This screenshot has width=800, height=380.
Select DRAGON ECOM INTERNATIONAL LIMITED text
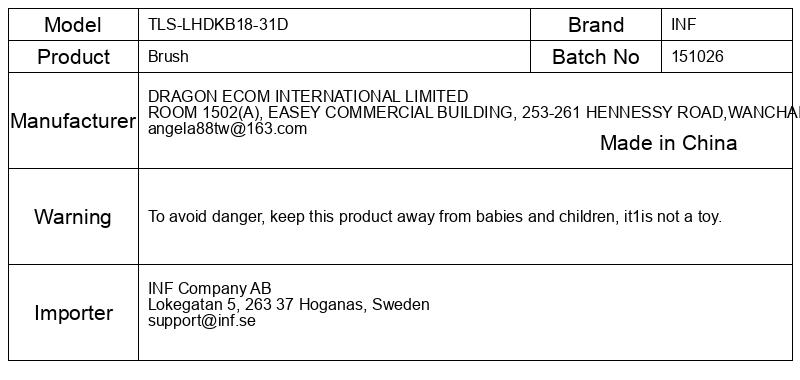[308, 96]
